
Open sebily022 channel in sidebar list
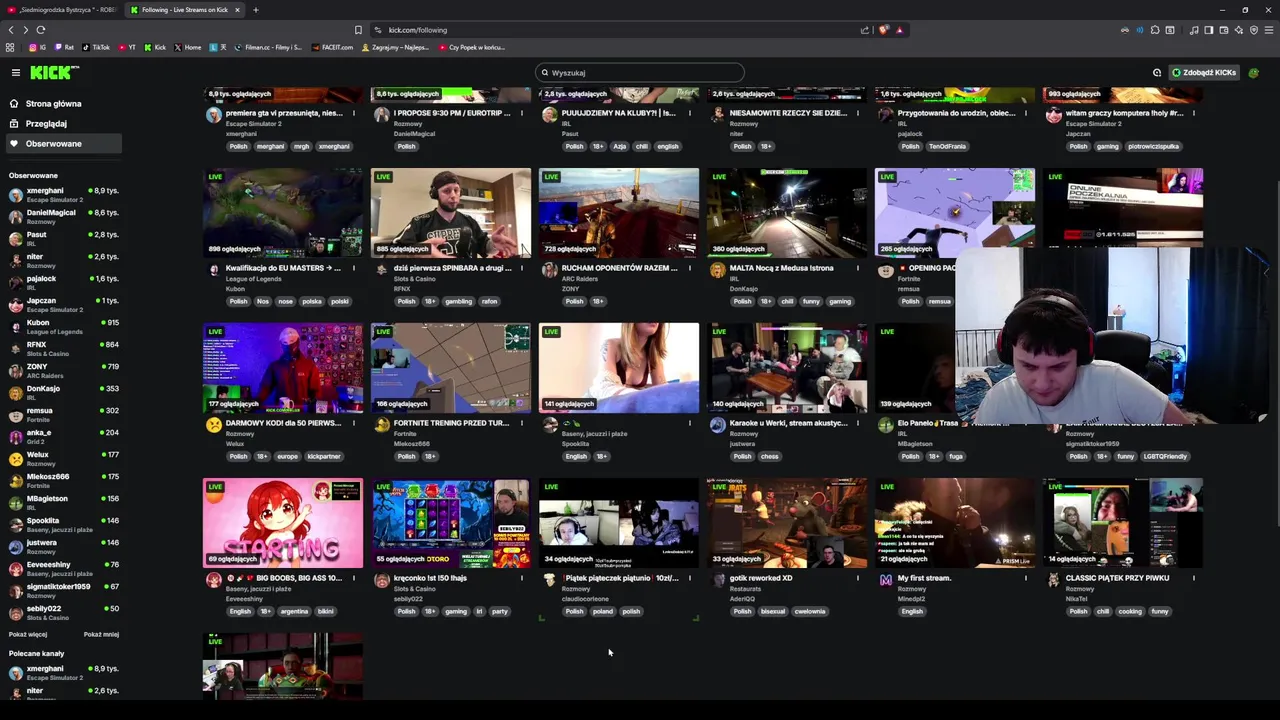(64, 612)
